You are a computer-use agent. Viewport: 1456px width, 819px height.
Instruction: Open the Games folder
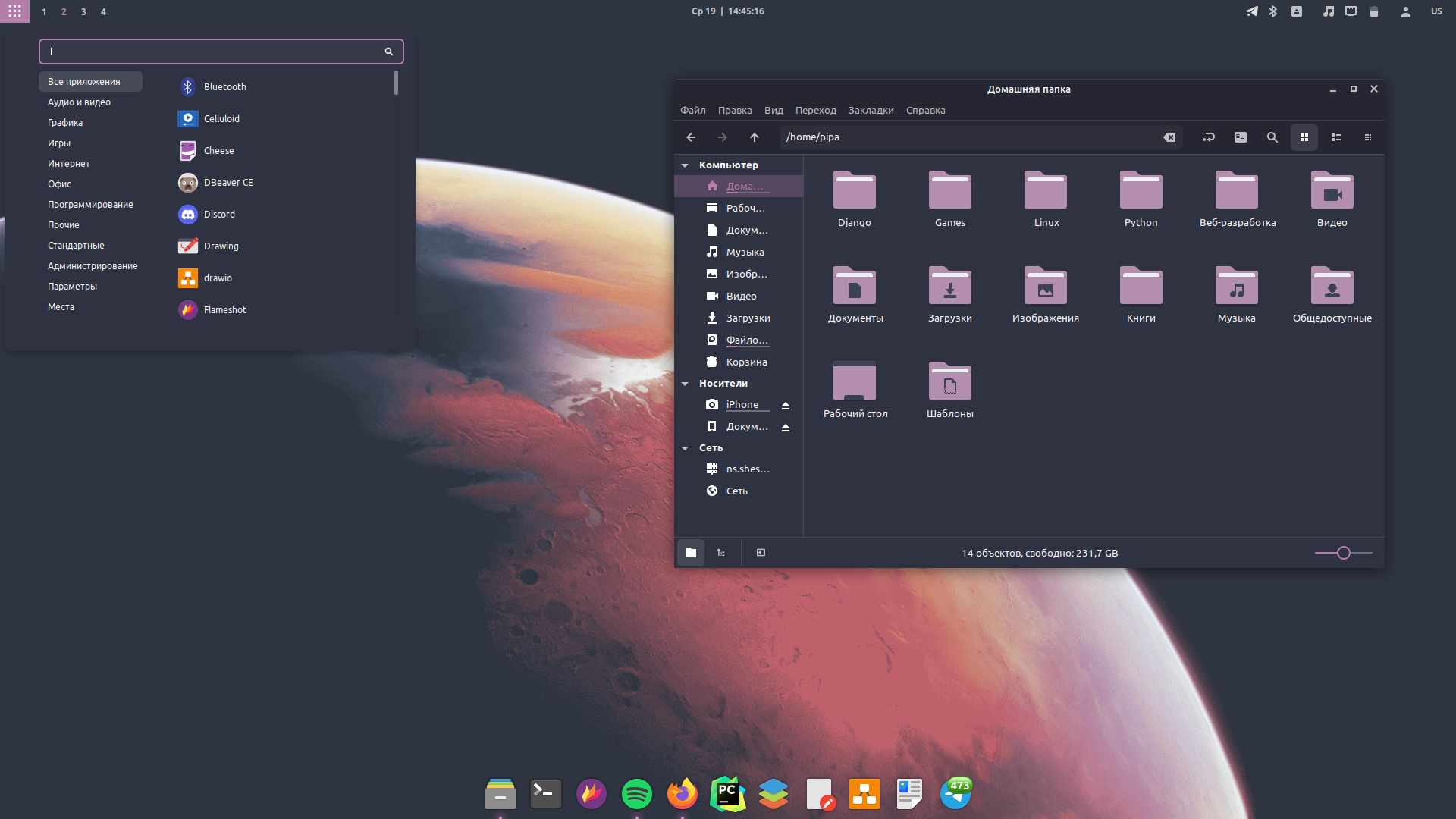point(950,199)
